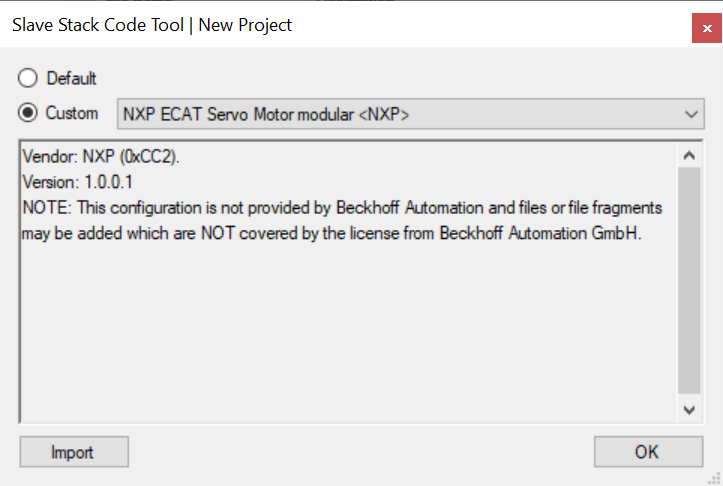Click the "Beckhoff Automation GmbH" text
The height and width of the screenshot is (486, 723).
[539, 233]
